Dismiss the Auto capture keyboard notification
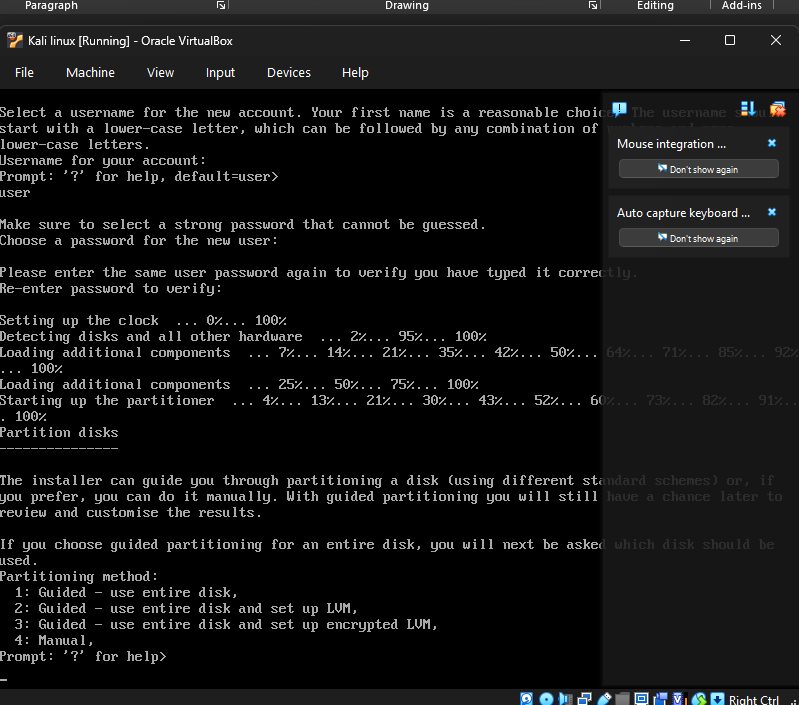Image resolution: width=799 pixels, height=705 pixels. pos(771,213)
